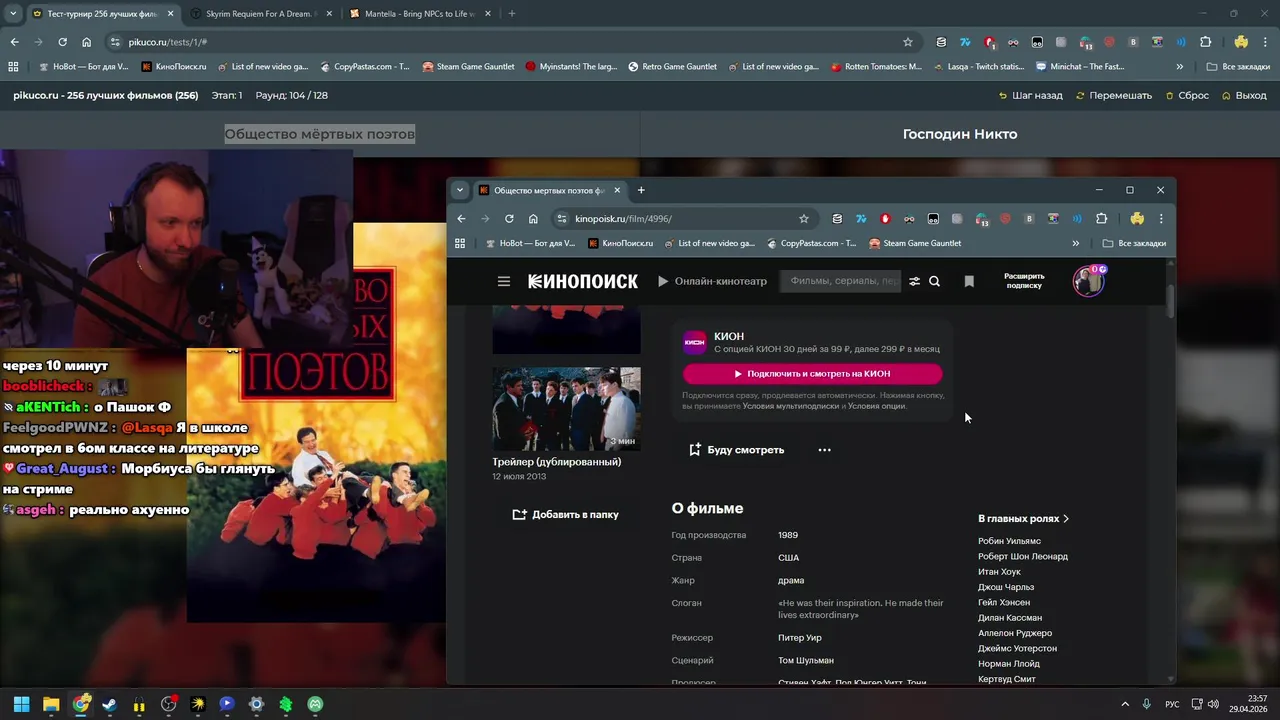Open Kinopoisk bookmarks icon in header
The image size is (1280, 720).
[969, 282]
